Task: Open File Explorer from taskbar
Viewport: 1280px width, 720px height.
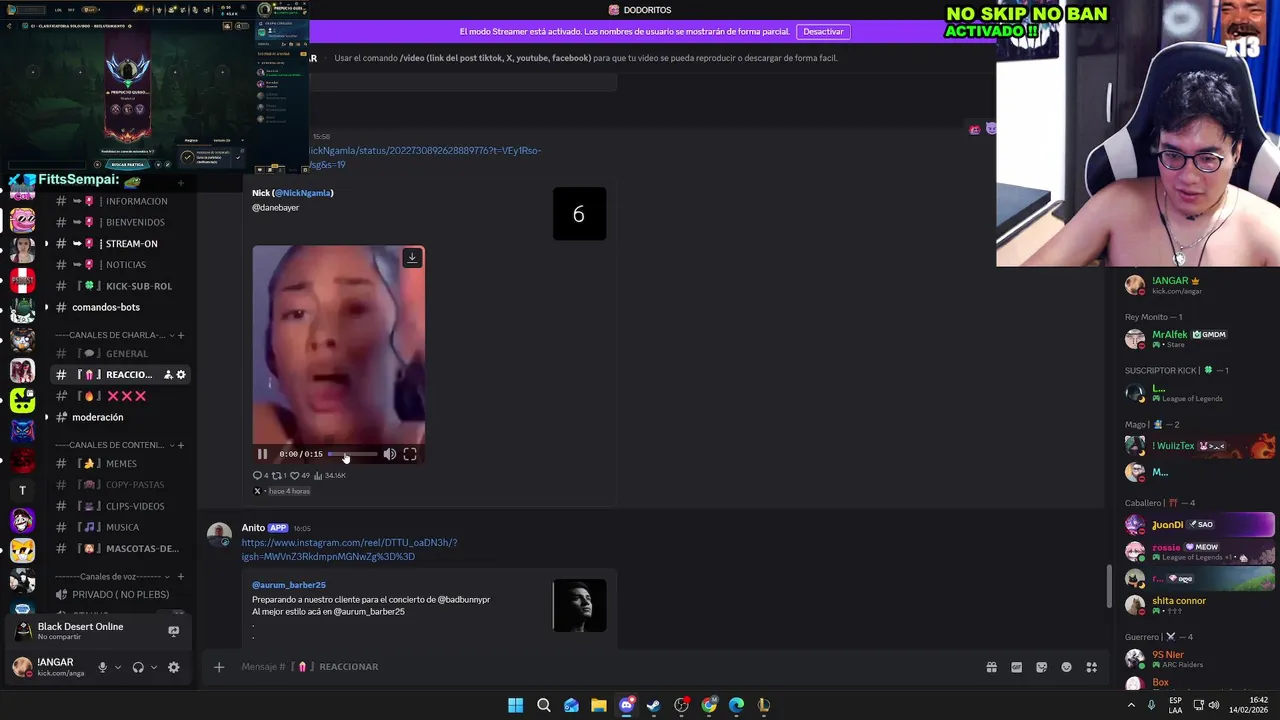Action: click(599, 705)
